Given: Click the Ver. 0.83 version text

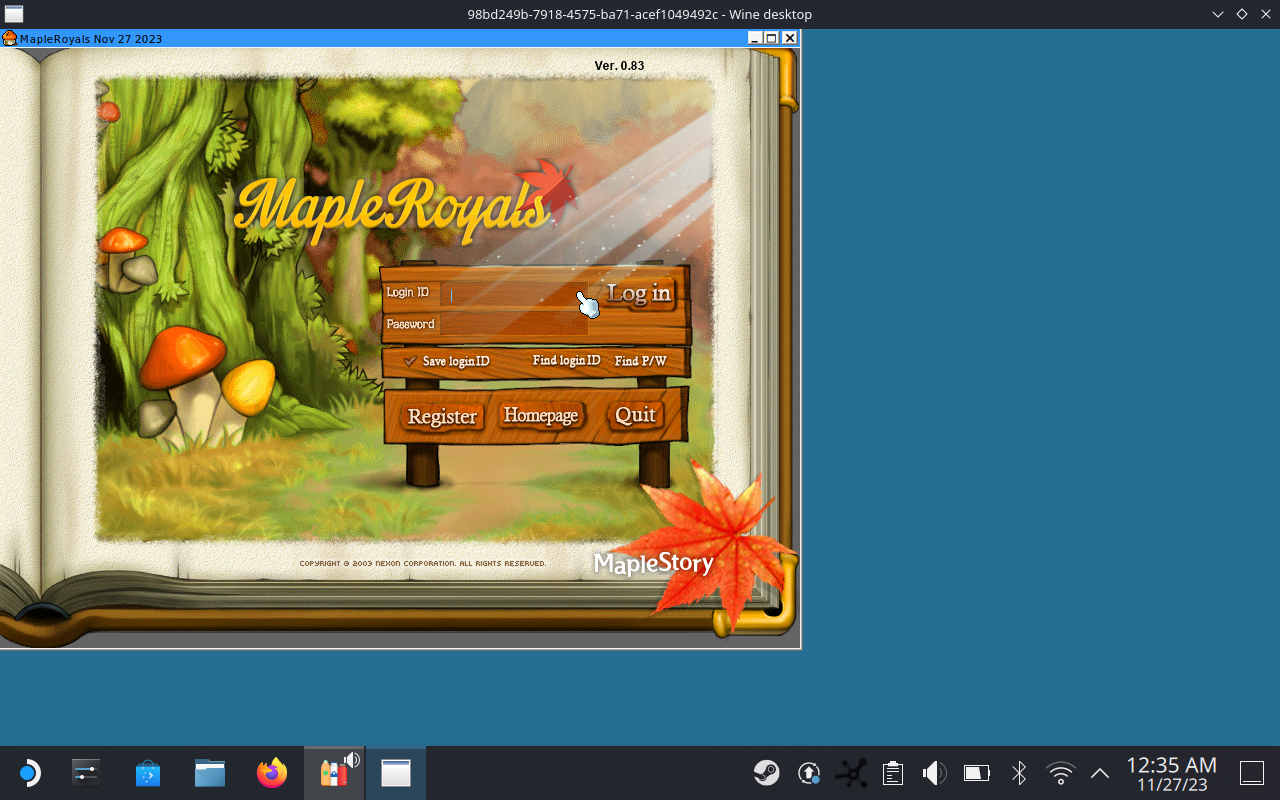Looking at the screenshot, I should pos(619,66).
